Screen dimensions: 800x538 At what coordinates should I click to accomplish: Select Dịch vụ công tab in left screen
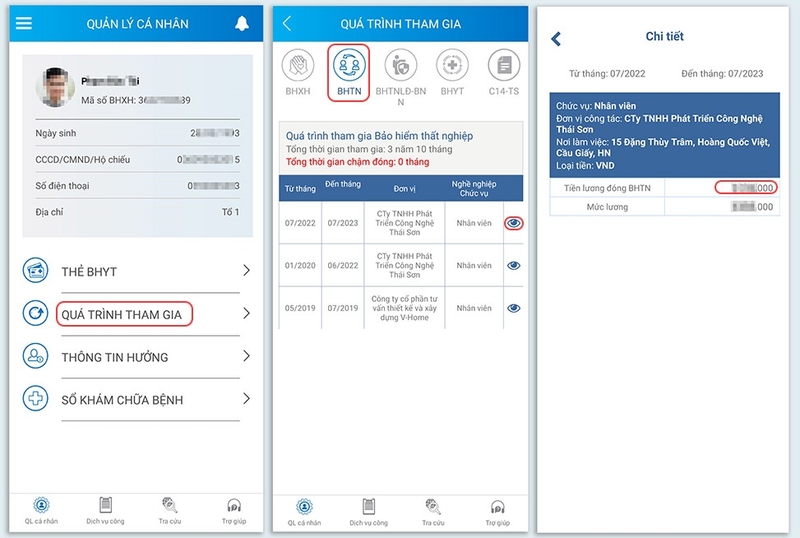click(105, 511)
